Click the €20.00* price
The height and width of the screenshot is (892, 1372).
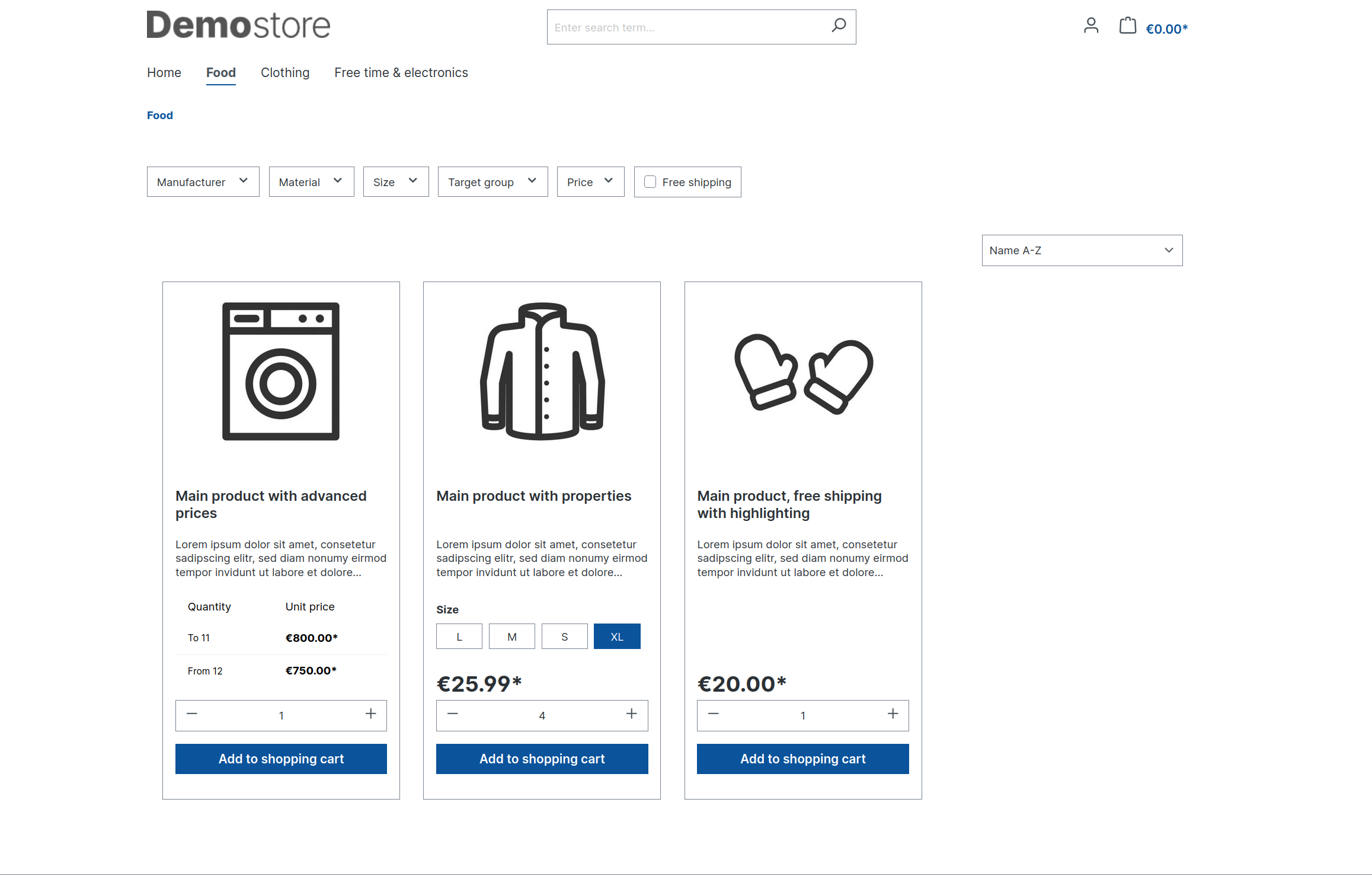(x=741, y=684)
